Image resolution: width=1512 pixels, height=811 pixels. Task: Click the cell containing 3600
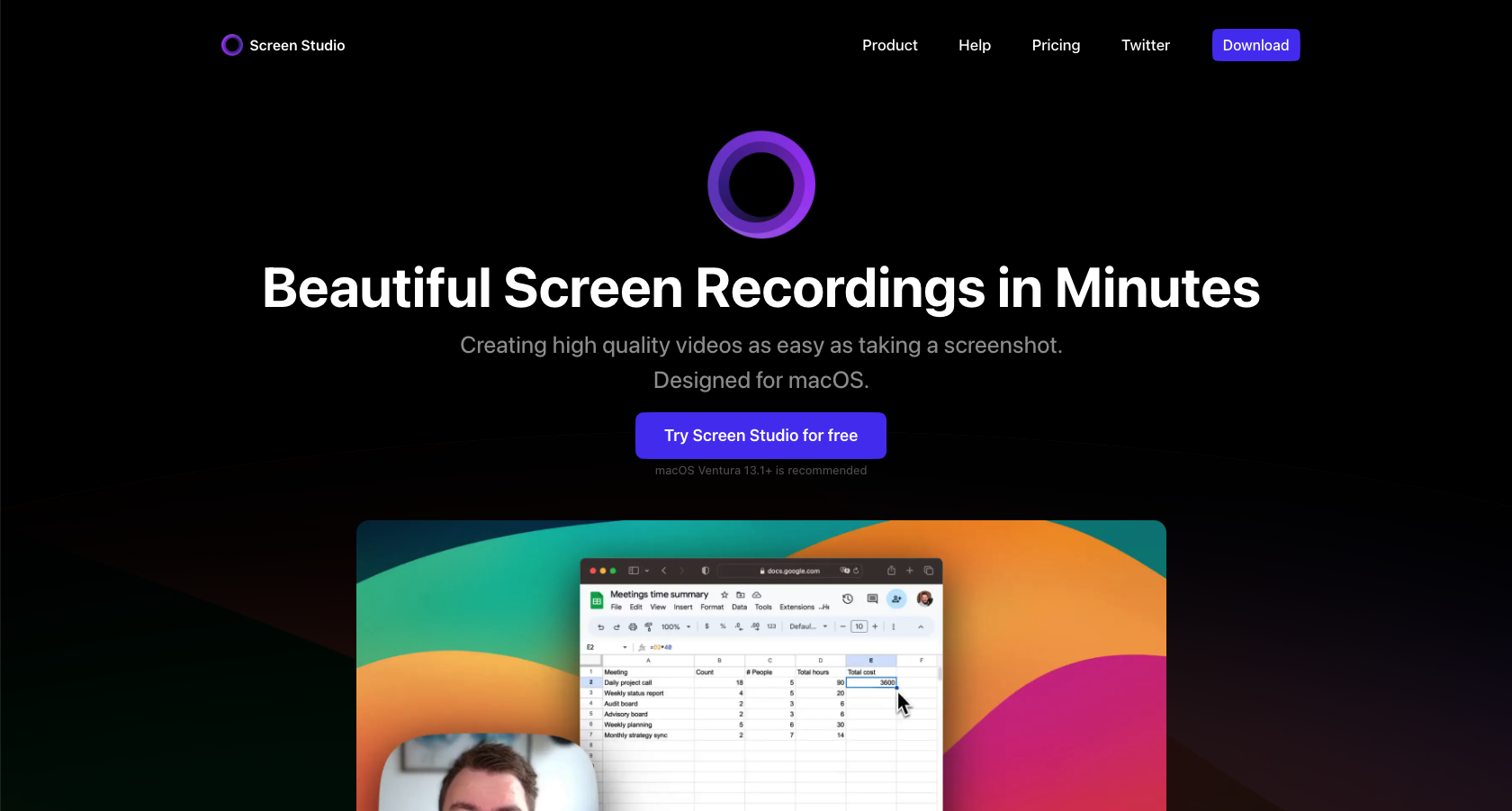tap(871, 682)
